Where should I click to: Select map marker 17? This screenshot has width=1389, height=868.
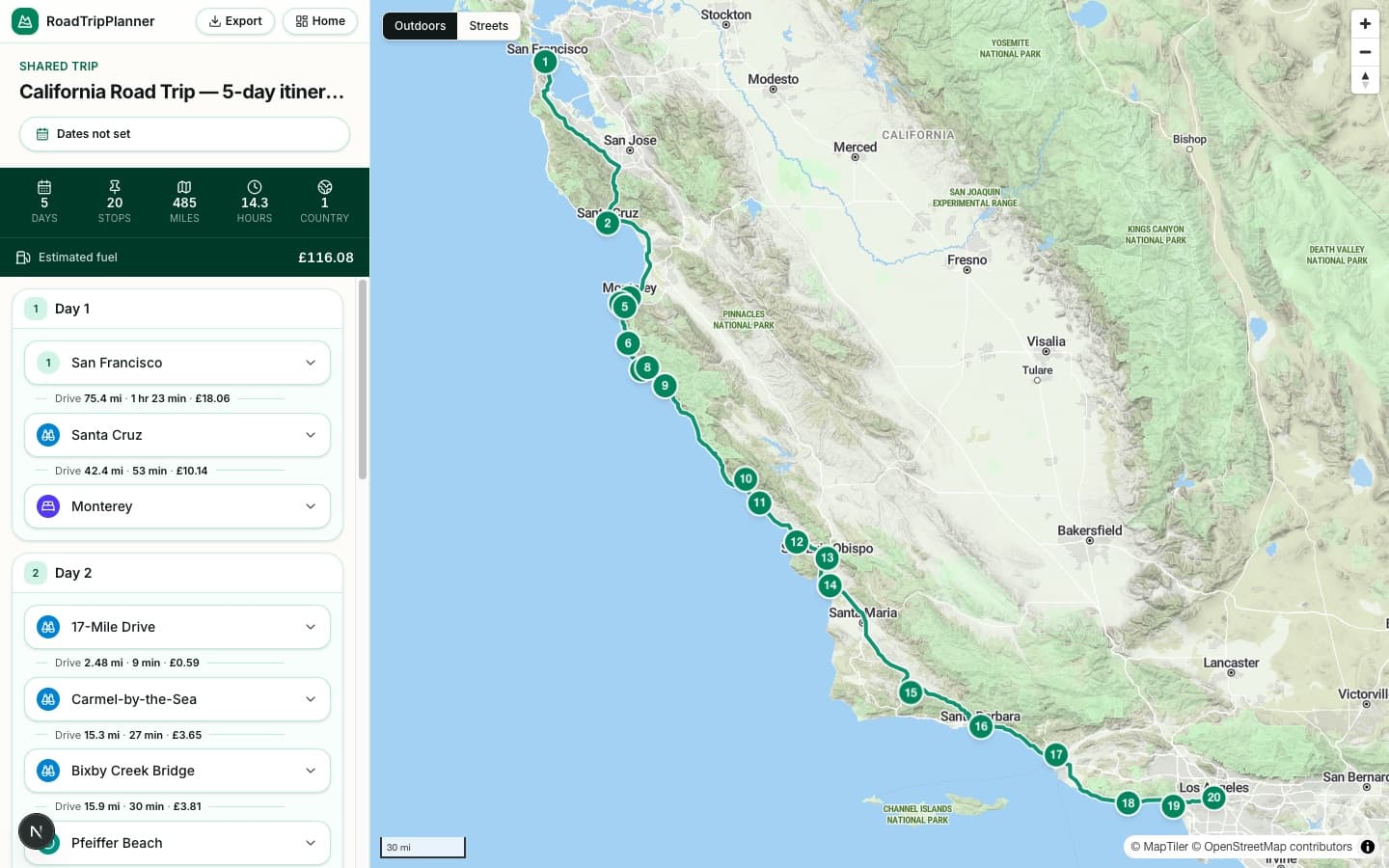point(1056,755)
